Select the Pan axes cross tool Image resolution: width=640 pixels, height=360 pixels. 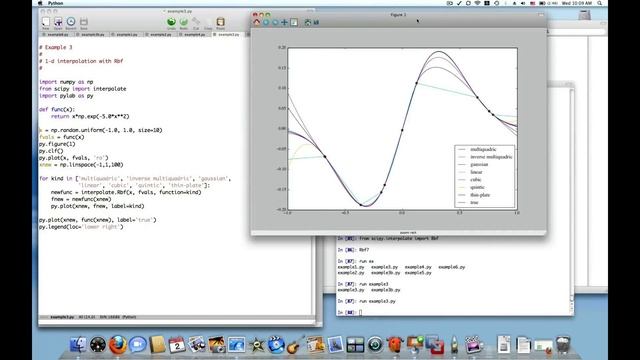coord(284,22)
